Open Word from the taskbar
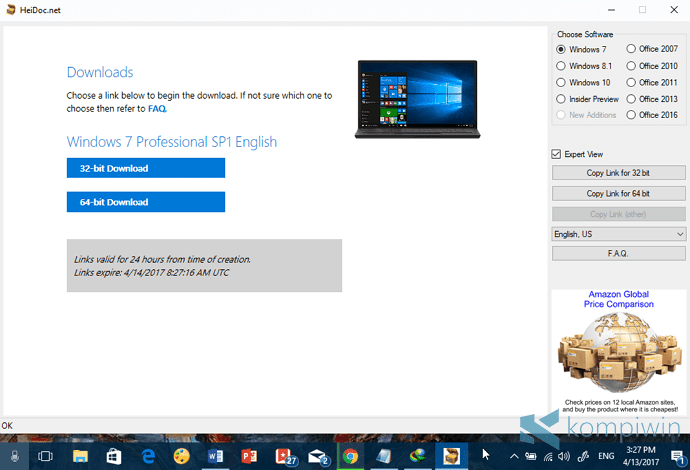The height and width of the screenshot is (470, 690). pos(215,456)
